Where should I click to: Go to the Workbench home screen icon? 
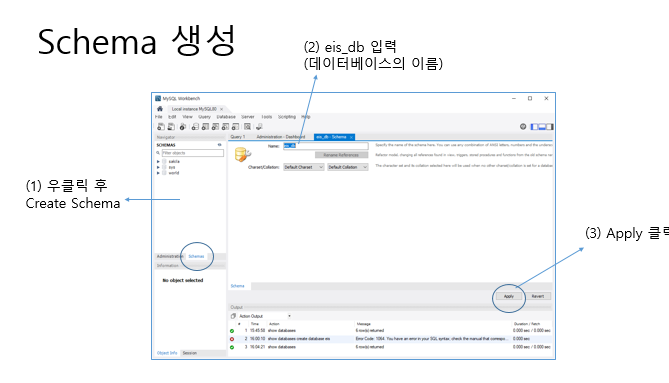click(160, 109)
